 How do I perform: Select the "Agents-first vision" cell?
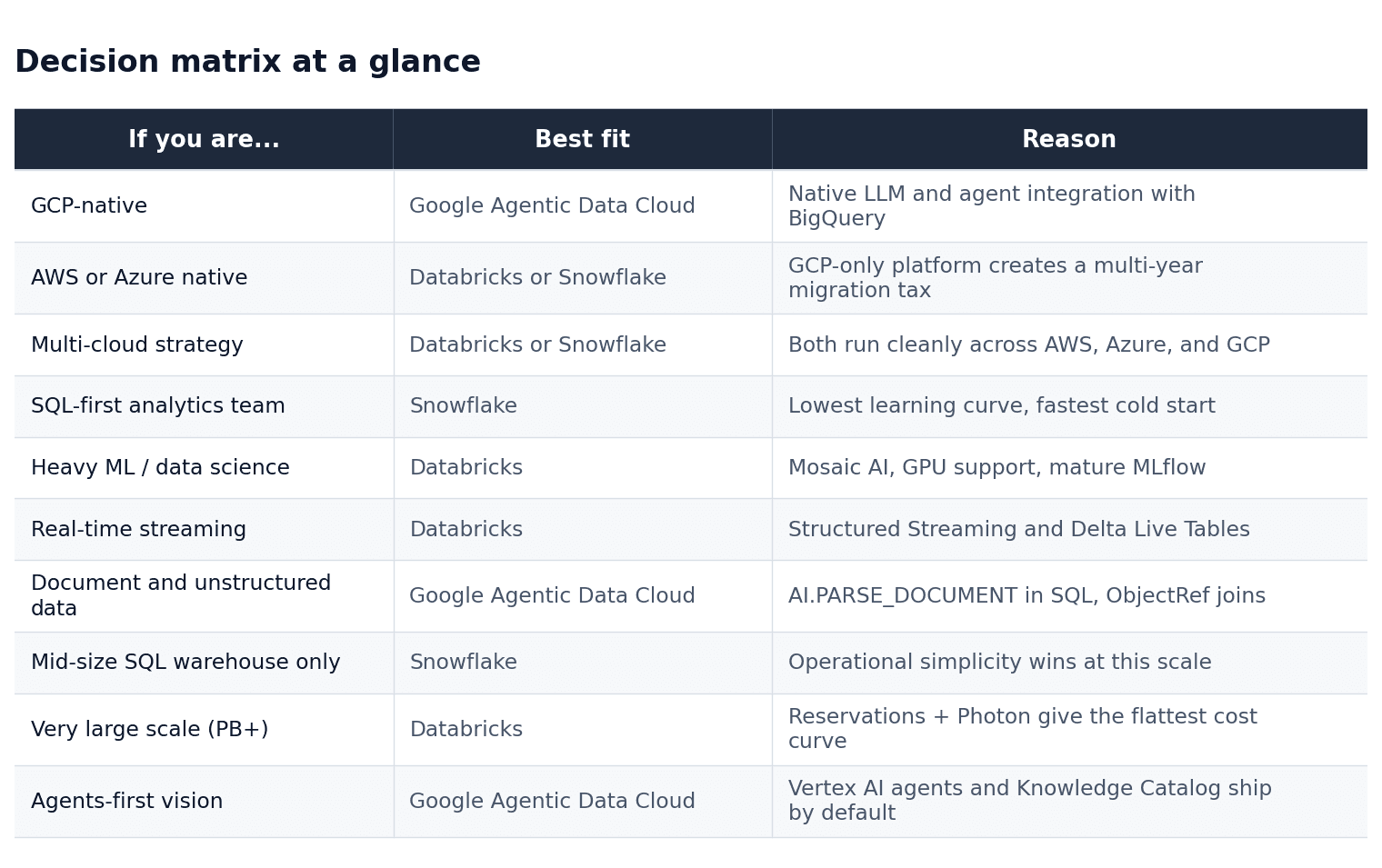(204, 802)
